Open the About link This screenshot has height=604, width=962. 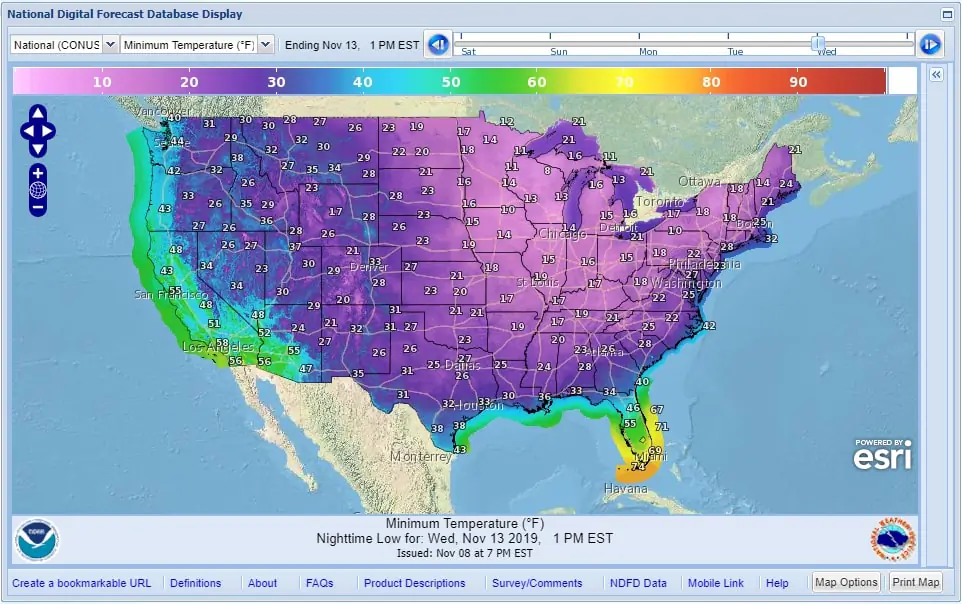pos(262,583)
